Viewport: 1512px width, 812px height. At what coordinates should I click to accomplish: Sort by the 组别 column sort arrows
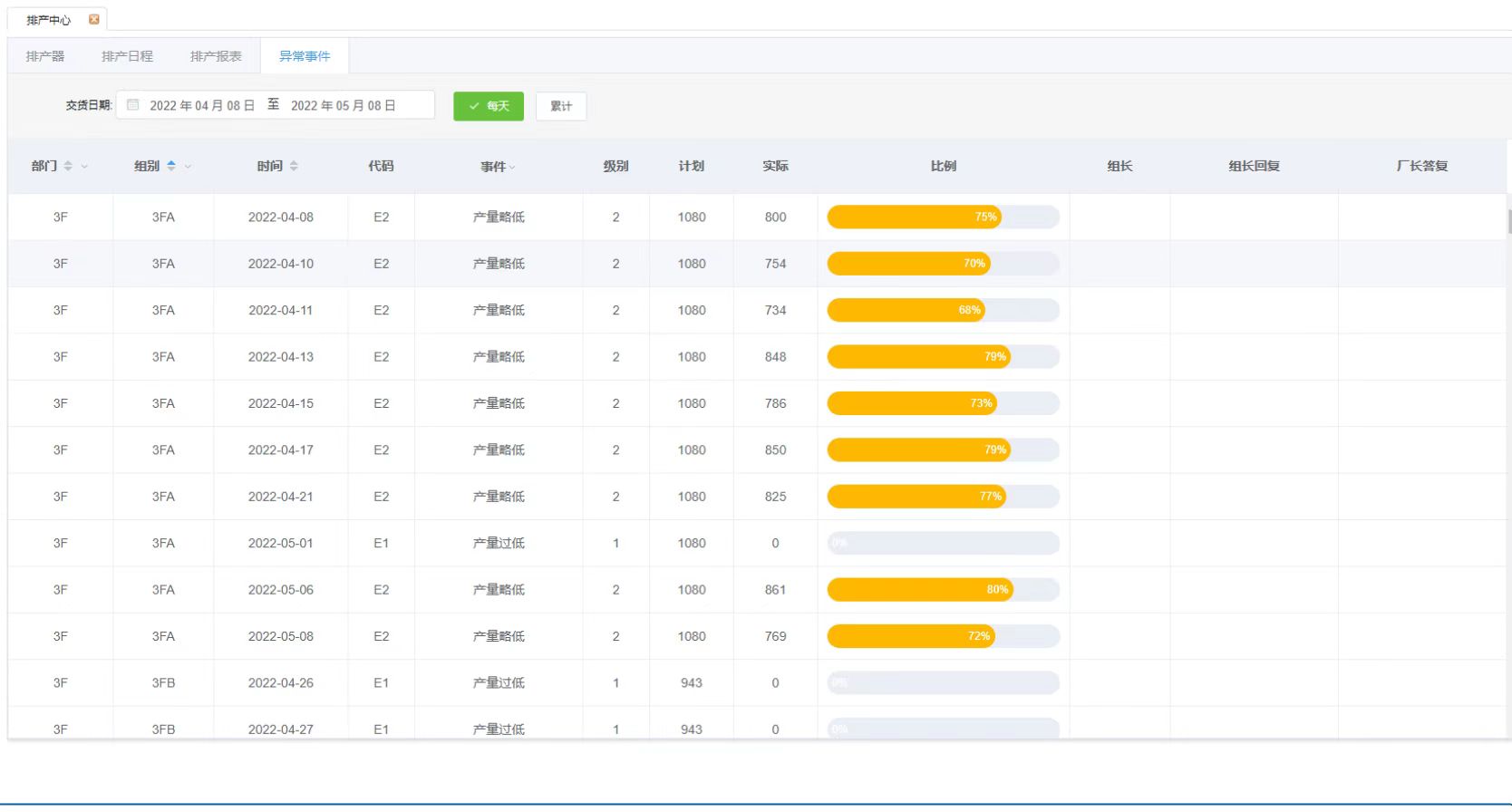(x=171, y=166)
